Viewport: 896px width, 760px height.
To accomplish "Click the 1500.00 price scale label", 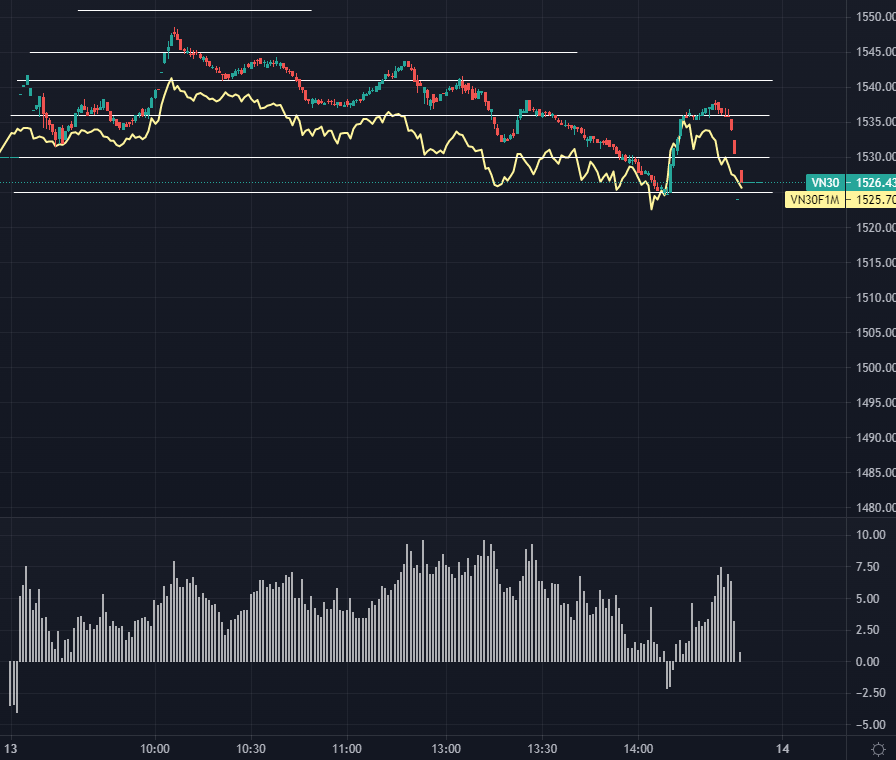I will 868,368.
